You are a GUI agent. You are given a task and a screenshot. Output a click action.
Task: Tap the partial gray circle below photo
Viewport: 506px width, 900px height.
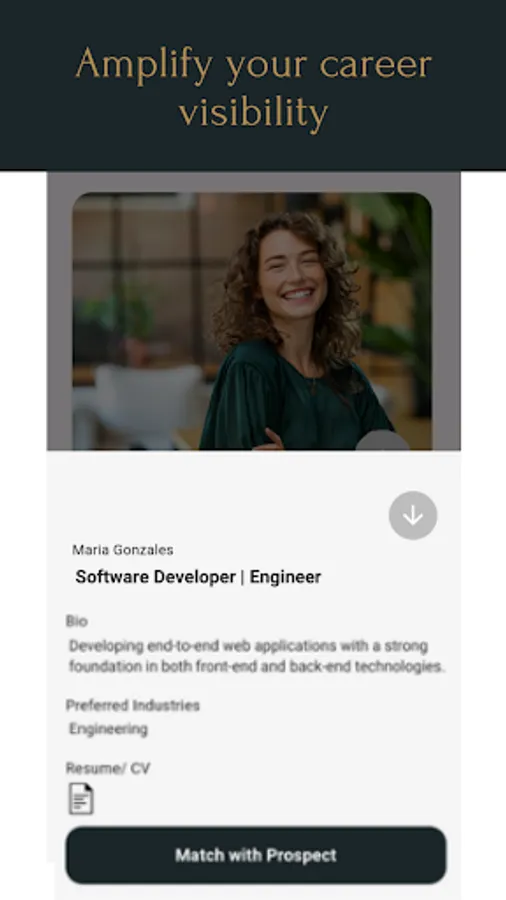pyautogui.click(x=383, y=440)
